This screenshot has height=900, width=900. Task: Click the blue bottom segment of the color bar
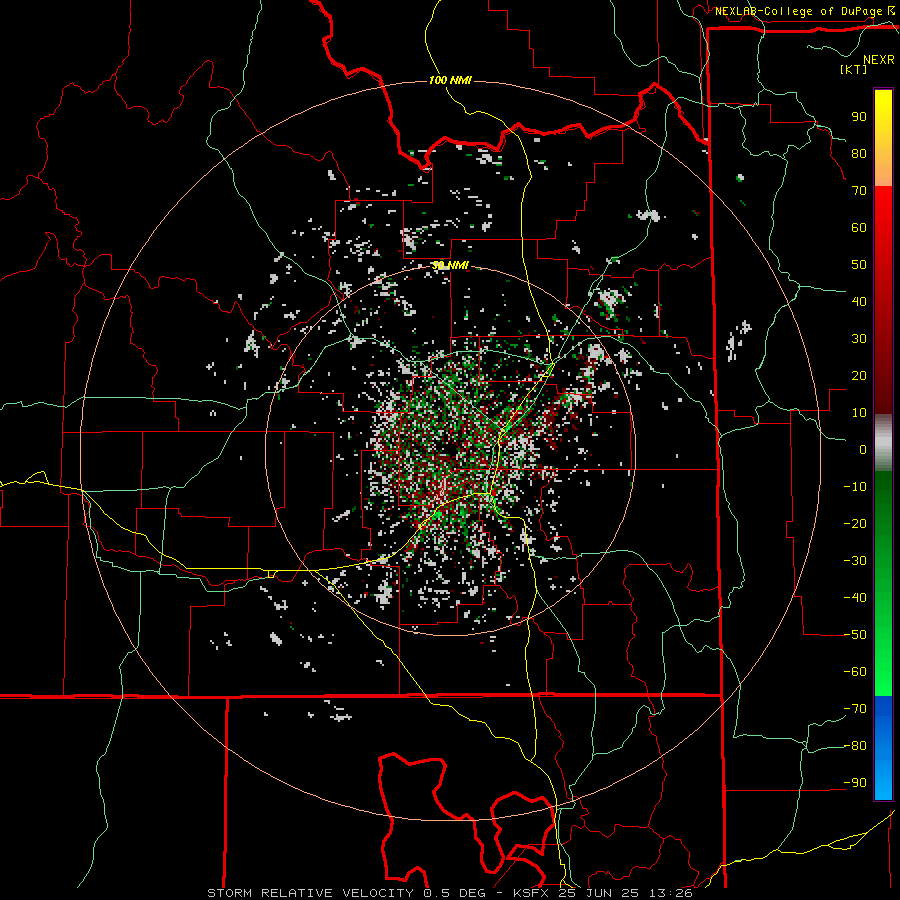click(883, 747)
